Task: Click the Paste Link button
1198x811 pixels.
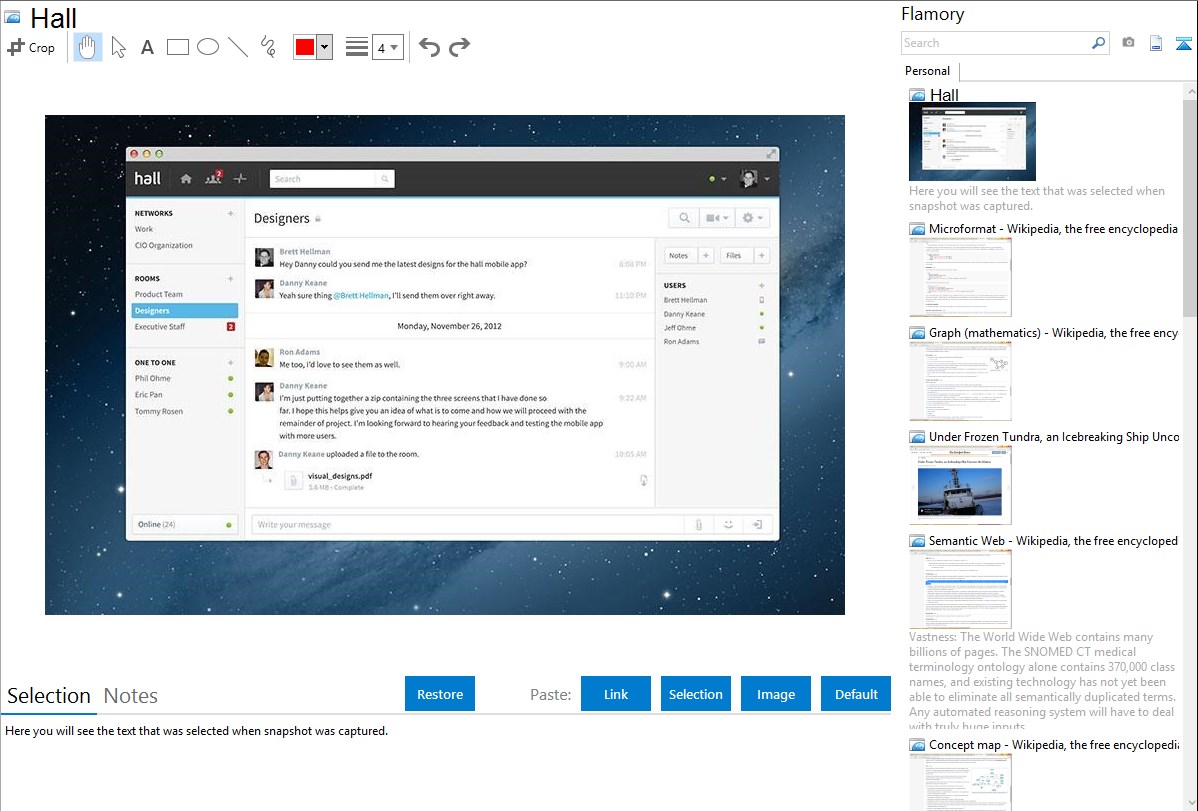Action: pos(615,694)
